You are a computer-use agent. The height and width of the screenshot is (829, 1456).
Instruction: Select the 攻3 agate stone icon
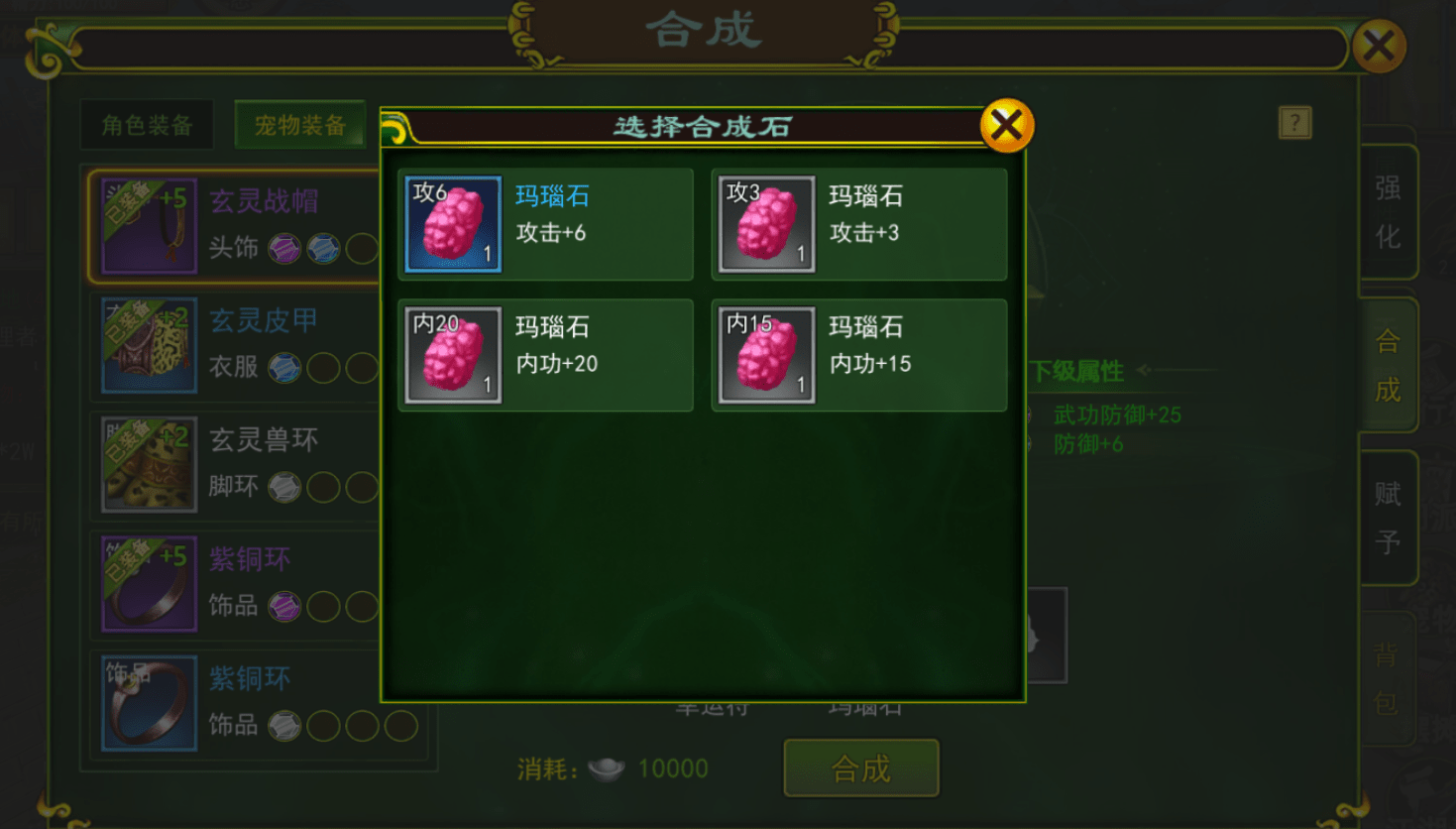[x=766, y=224]
